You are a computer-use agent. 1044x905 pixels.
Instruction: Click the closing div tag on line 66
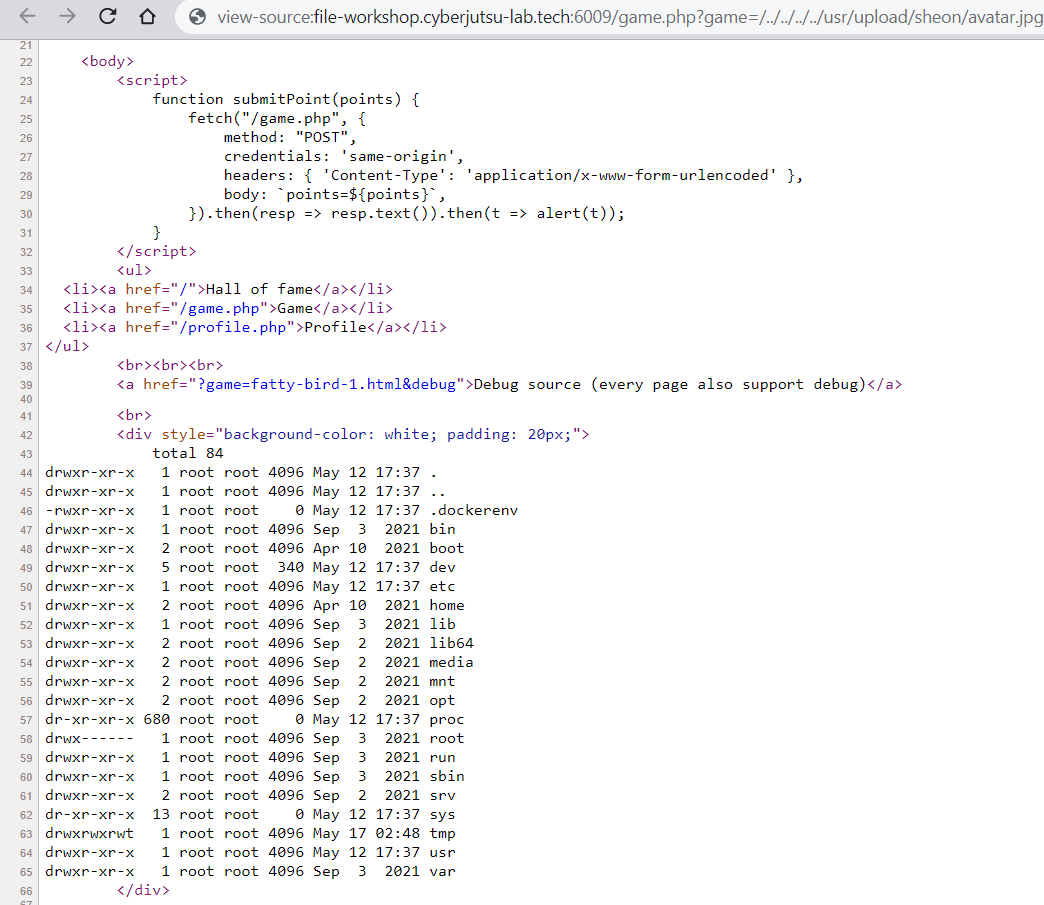pos(143,890)
